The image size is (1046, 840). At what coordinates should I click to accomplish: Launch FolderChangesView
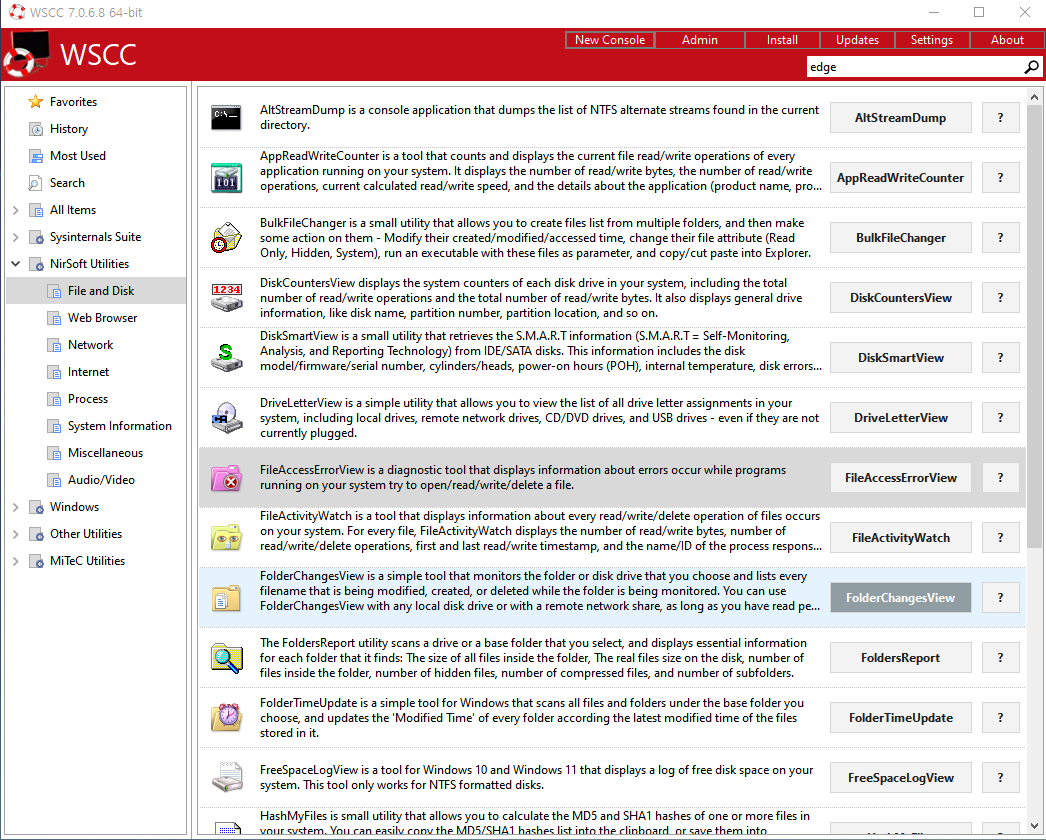901,598
